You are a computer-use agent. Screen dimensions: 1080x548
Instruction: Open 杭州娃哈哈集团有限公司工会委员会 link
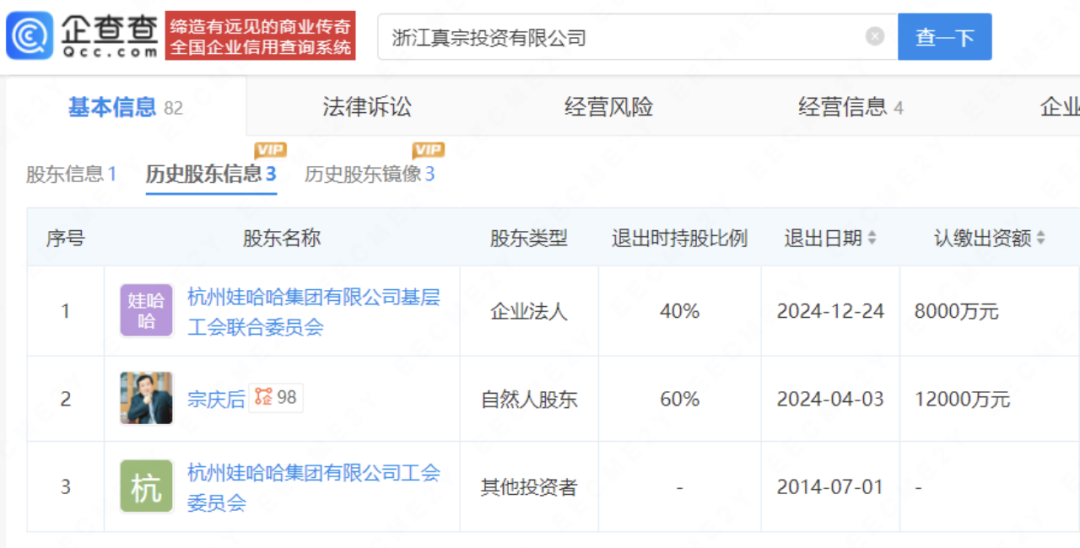point(313,487)
